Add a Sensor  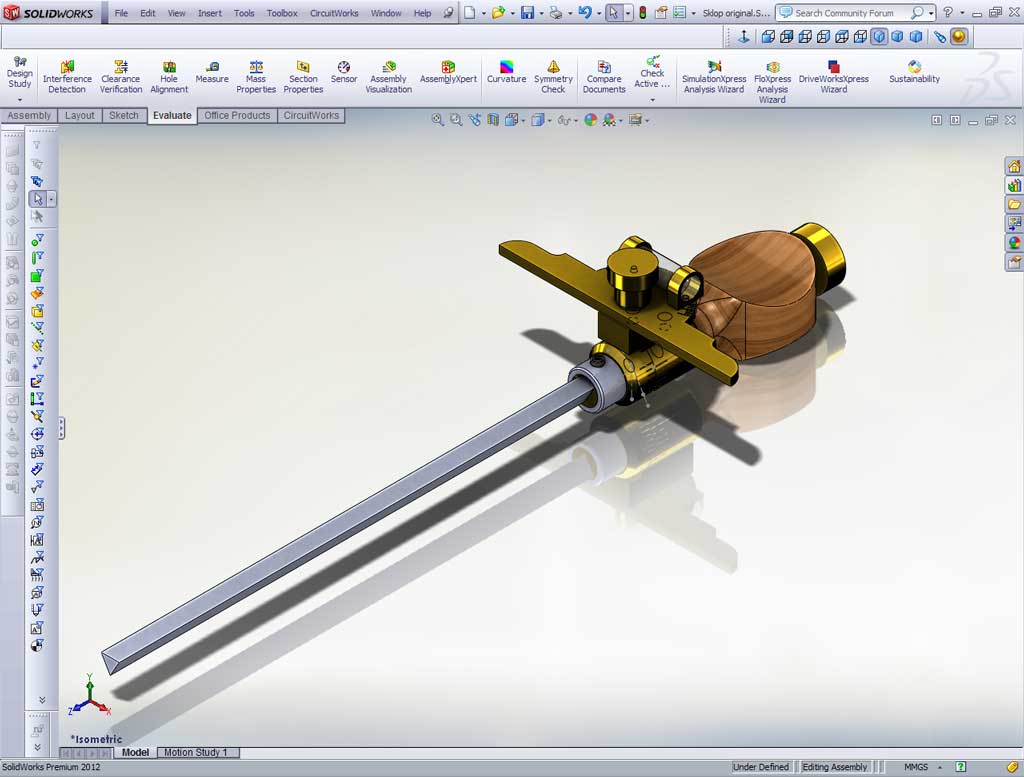point(344,72)
